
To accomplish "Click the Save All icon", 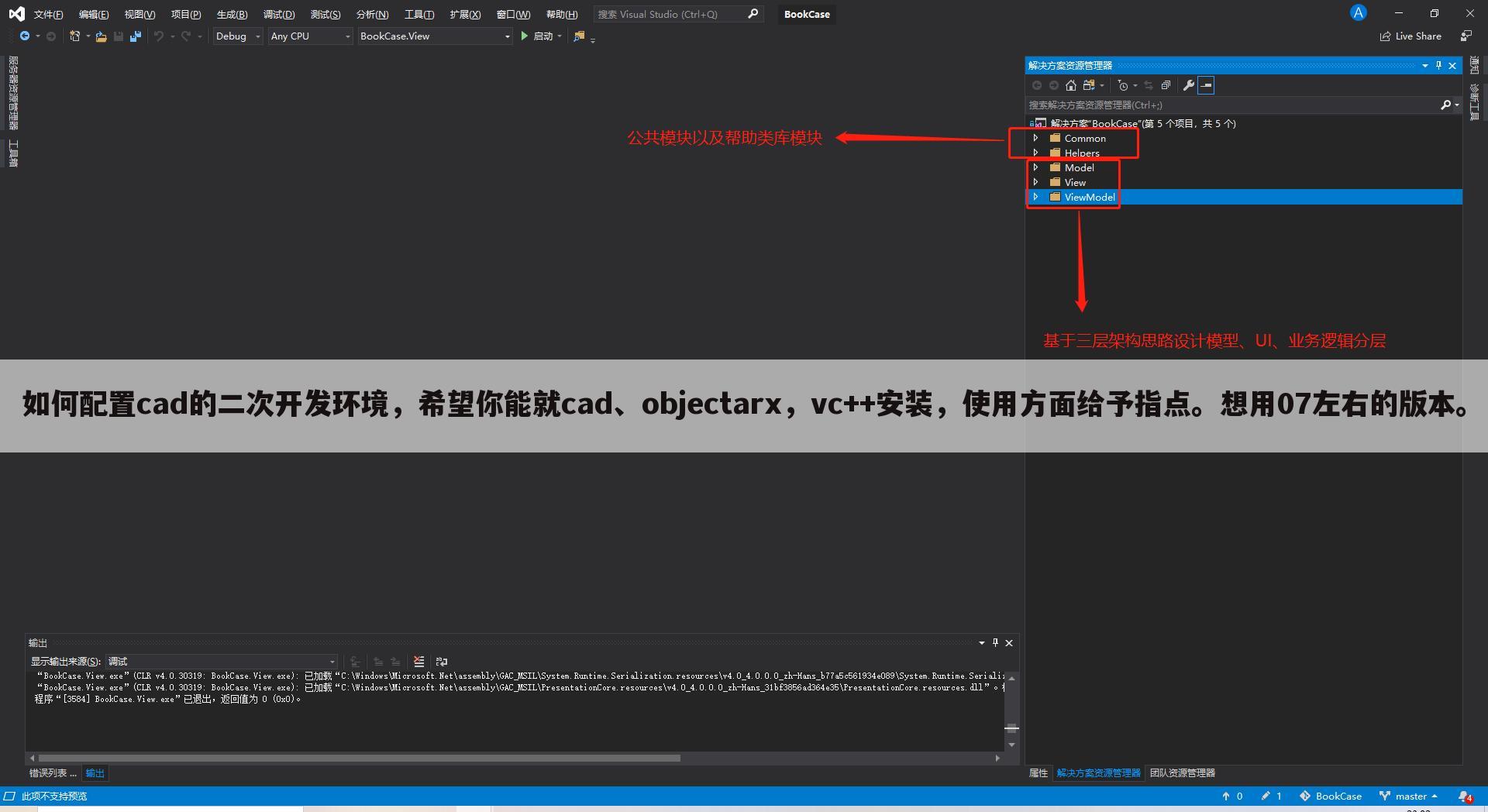I will click(x=136, y=36).
